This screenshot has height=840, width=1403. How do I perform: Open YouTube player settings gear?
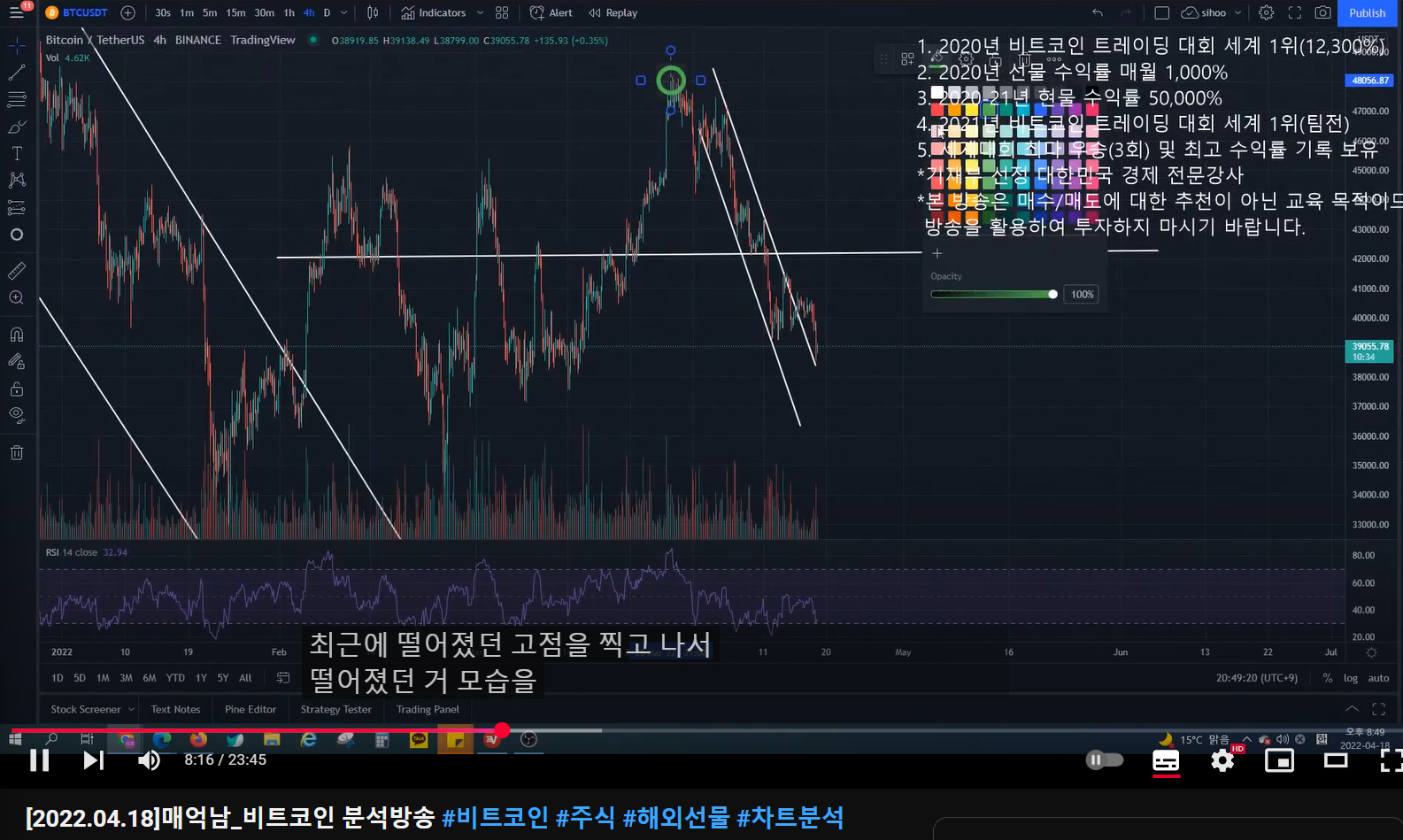tap(1222, 759)
